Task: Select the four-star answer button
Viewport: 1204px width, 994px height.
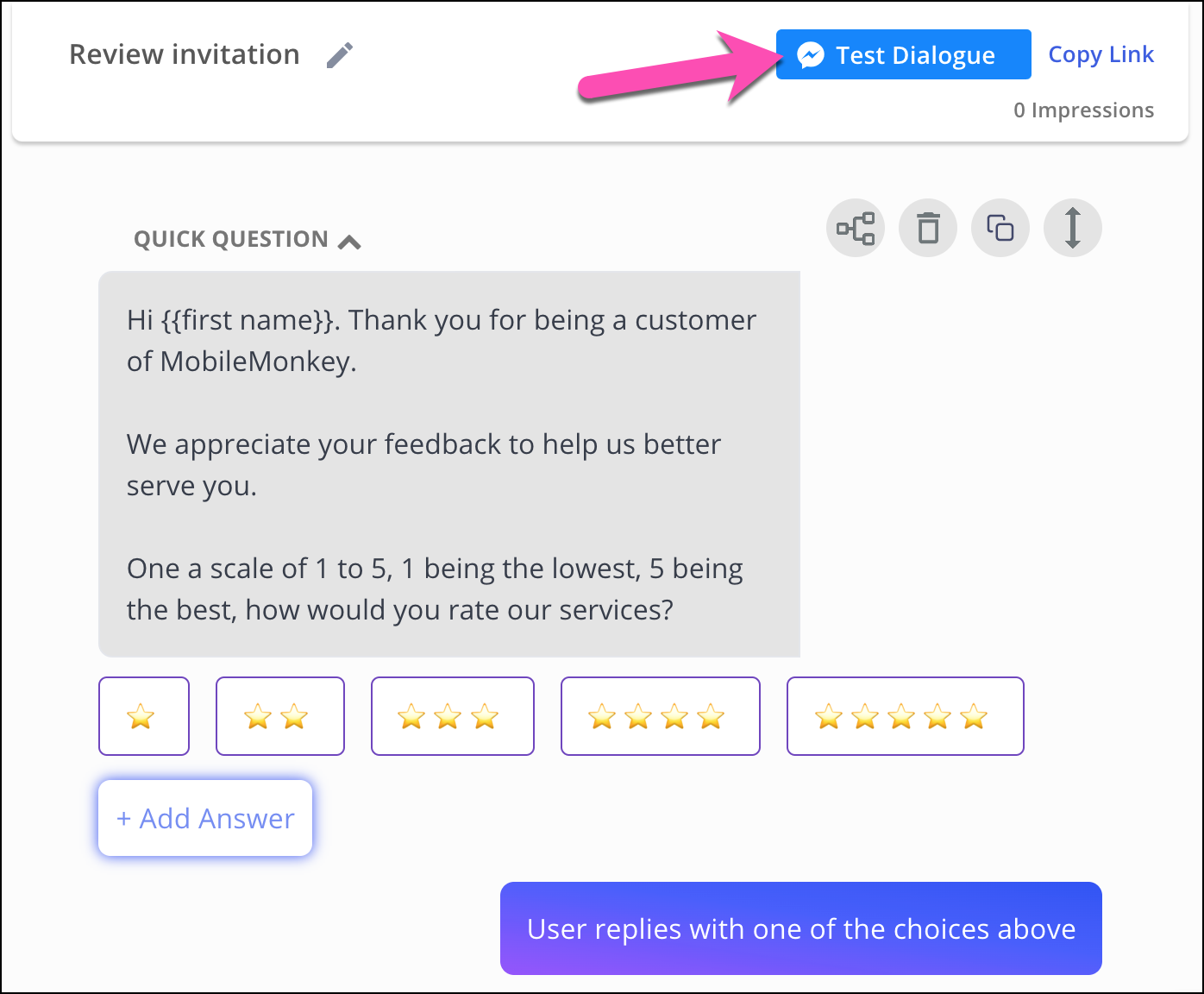Action: coord(661,716)
